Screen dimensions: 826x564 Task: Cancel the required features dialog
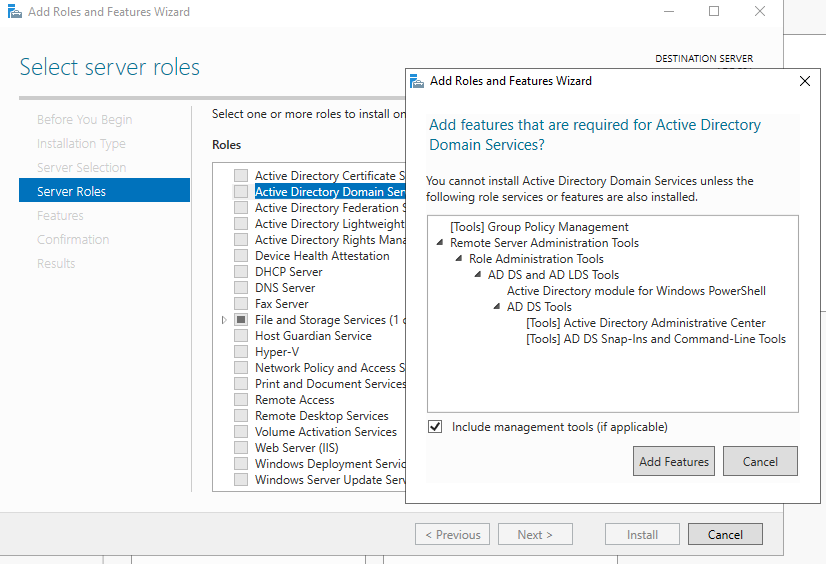tap(760, 461)
